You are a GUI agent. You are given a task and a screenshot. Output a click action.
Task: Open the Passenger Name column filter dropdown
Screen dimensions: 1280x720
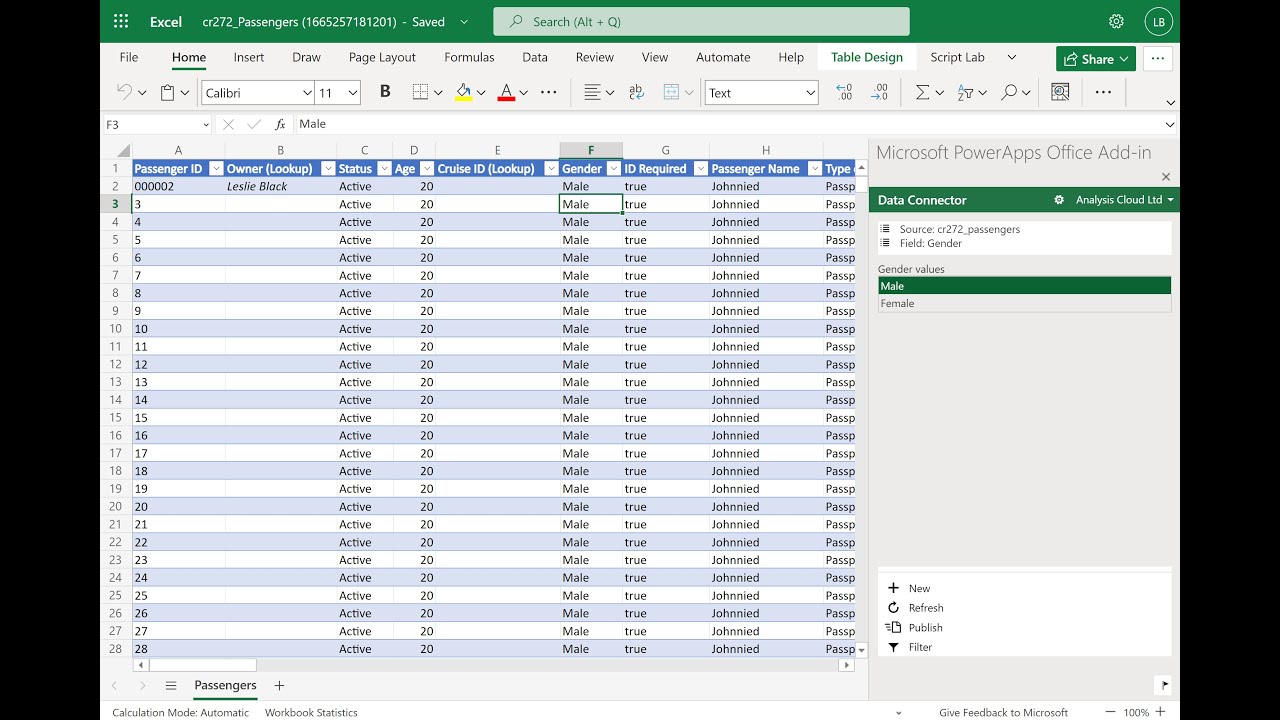click(815, 169)
